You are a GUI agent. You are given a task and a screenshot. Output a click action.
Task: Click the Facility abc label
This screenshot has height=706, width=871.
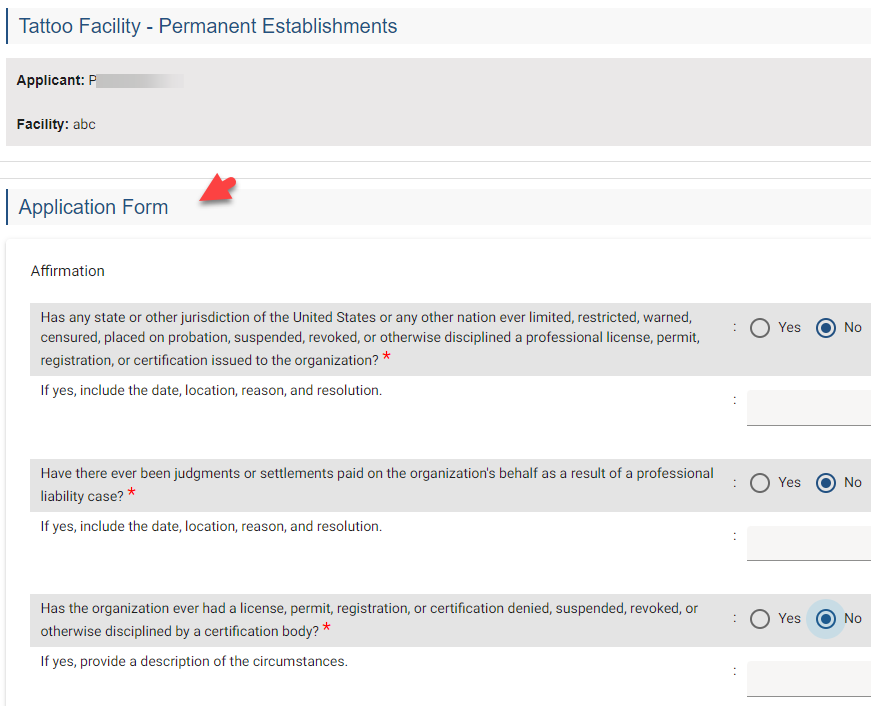point(56,125)
